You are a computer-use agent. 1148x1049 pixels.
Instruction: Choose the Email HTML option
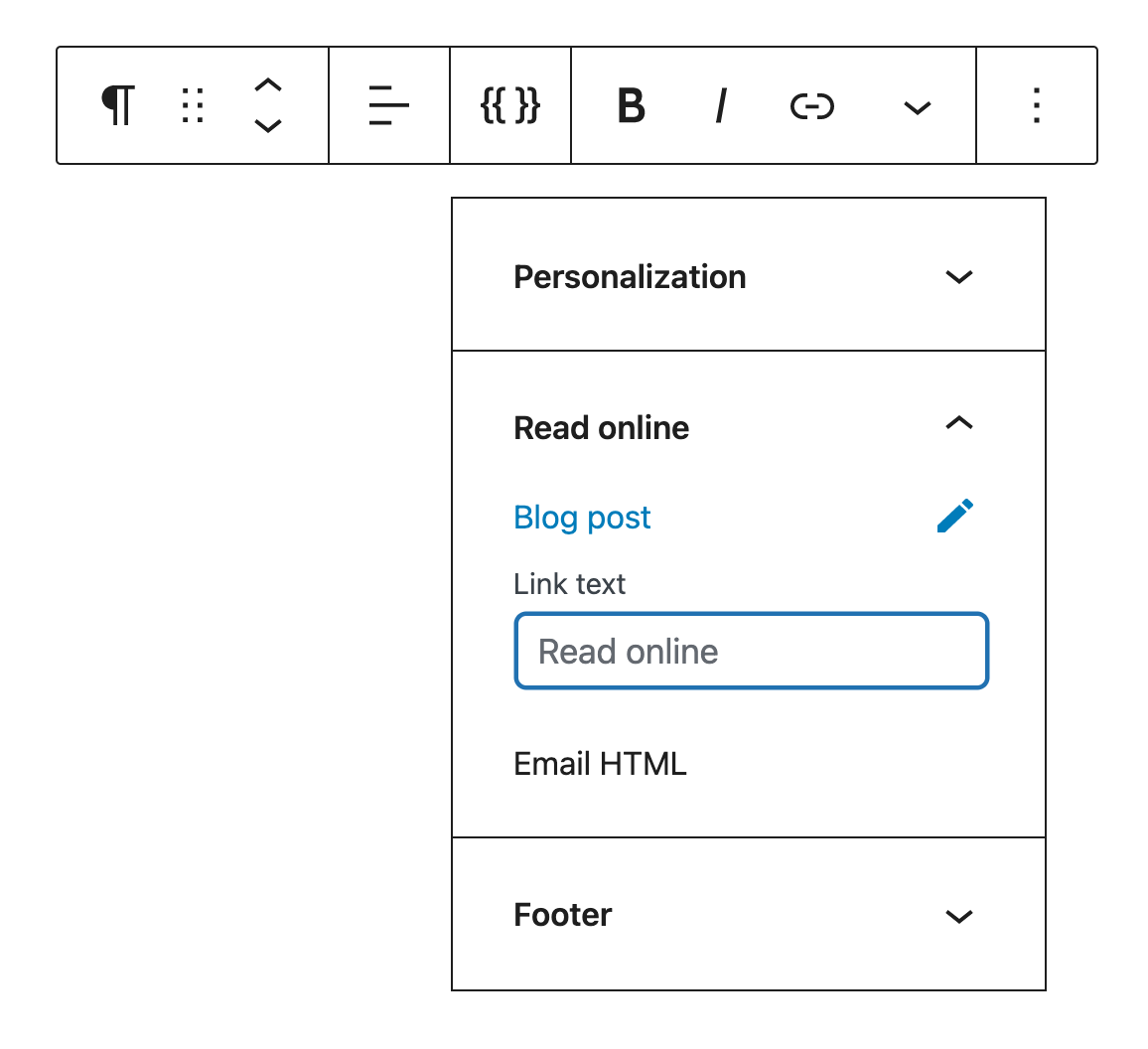click(x=600, y=764)
